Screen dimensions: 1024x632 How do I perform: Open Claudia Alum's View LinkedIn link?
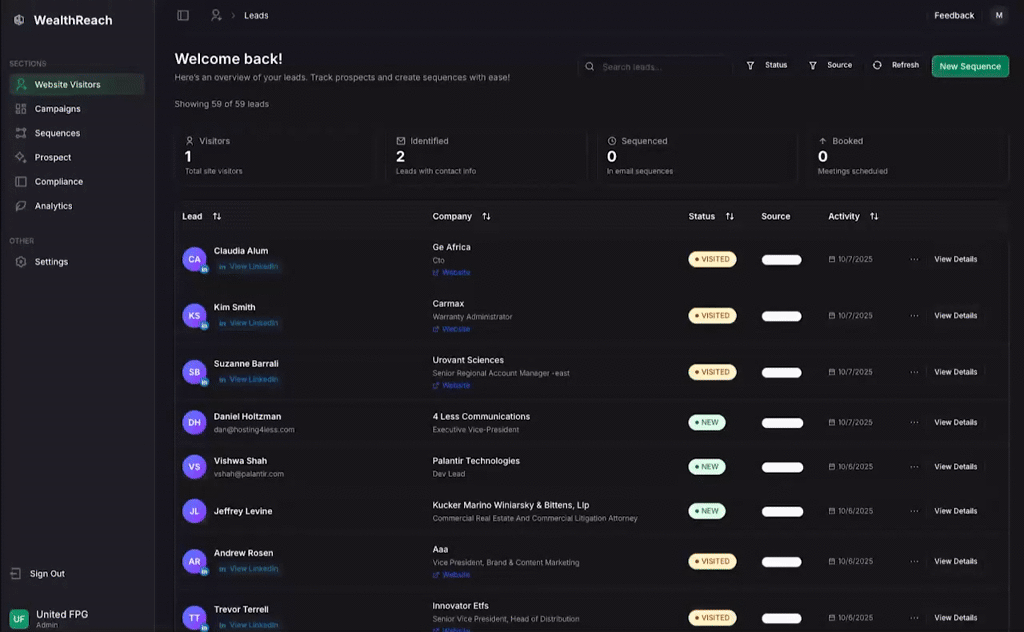[x=253, y=267]
